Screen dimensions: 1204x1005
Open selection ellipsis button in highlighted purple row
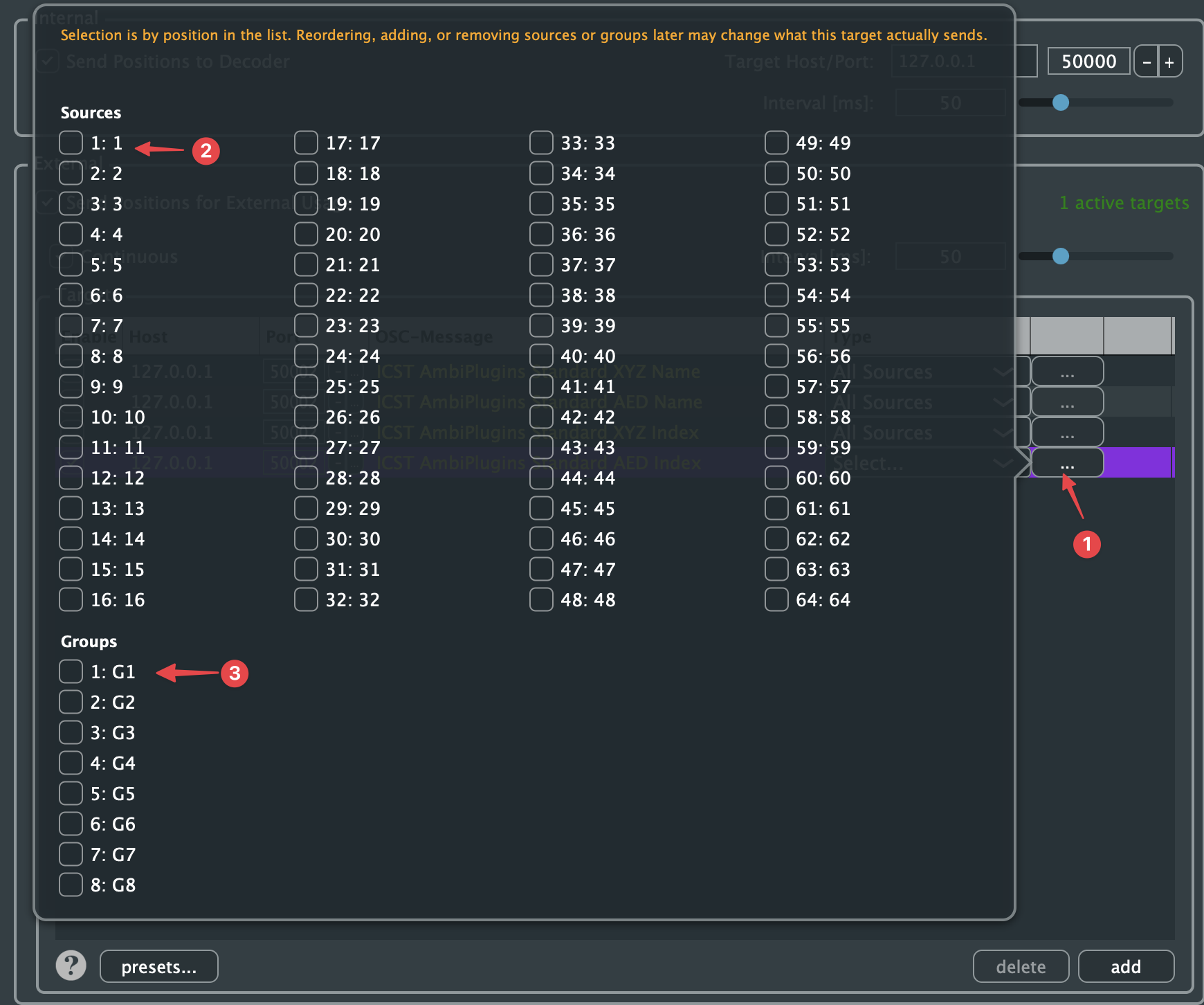pos(1067,462)
